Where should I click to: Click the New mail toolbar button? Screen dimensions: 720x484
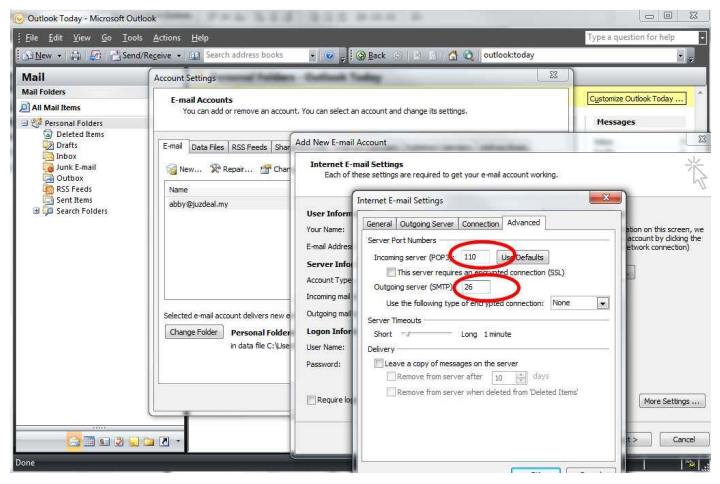pyautogui.click(x=38, y=56)
